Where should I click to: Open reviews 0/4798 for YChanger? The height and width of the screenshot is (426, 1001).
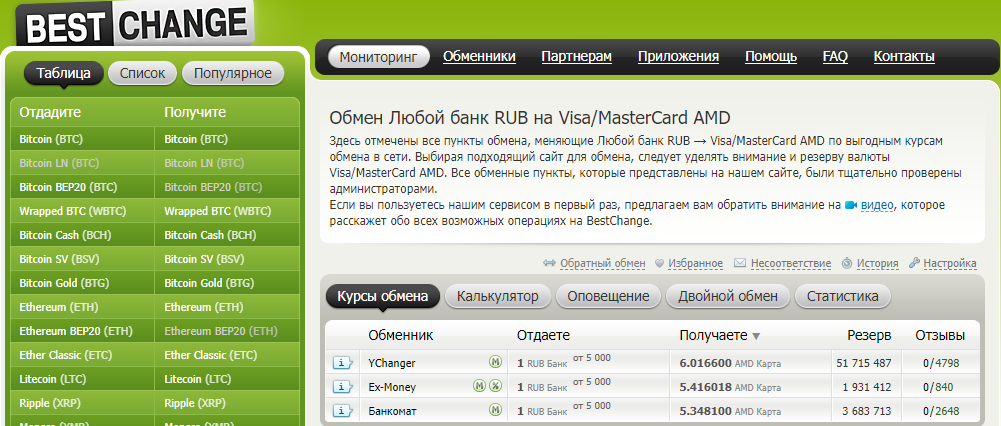[x=941, y=363]
